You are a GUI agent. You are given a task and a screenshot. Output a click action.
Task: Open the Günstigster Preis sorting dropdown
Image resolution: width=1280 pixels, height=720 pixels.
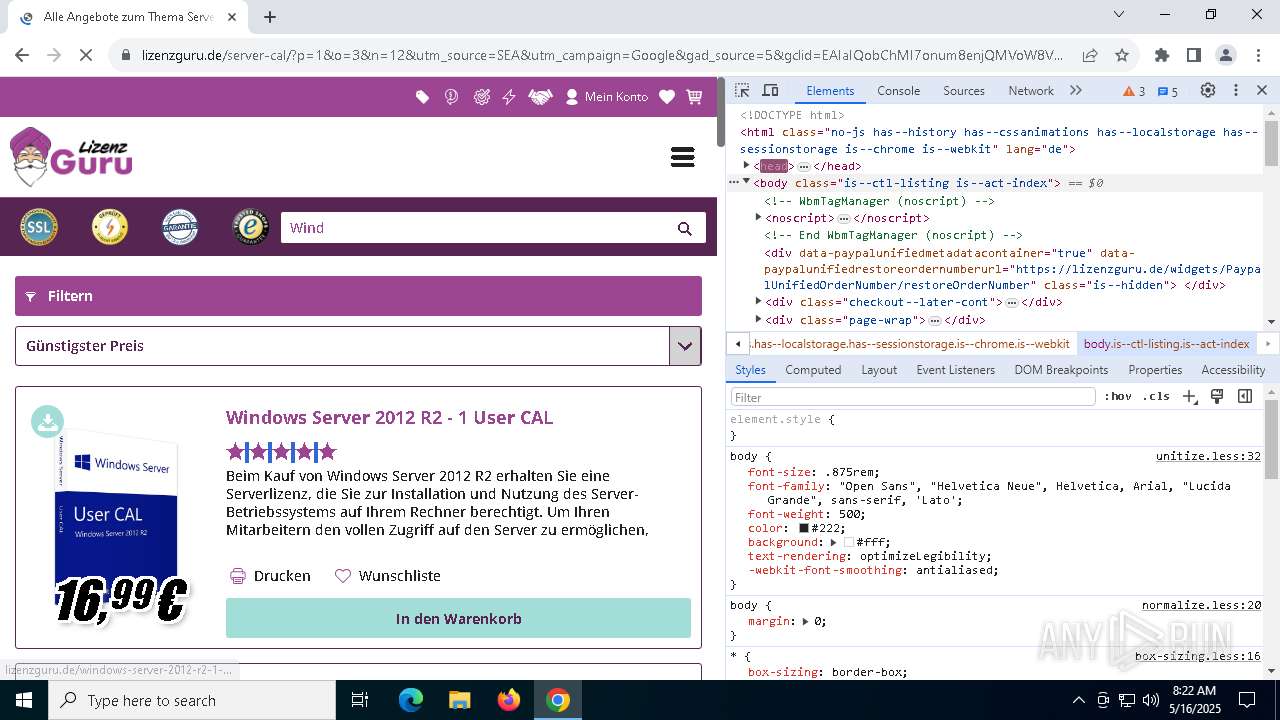coord(358,346)
